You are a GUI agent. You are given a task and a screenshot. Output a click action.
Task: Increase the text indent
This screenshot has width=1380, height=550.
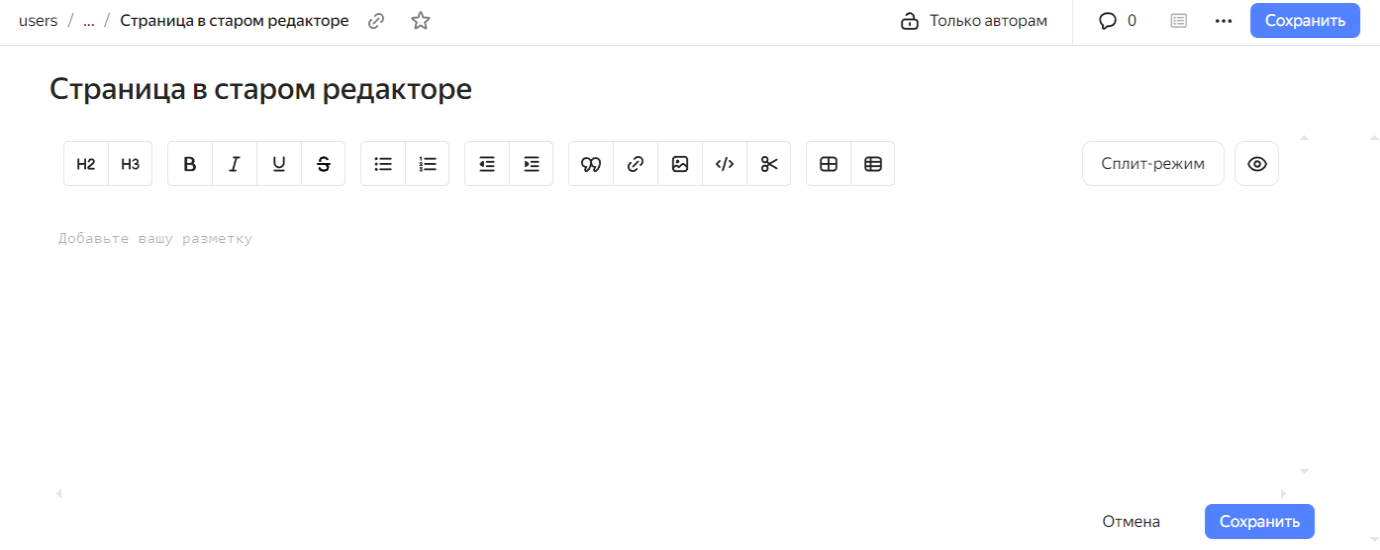[x=531, y=164]
